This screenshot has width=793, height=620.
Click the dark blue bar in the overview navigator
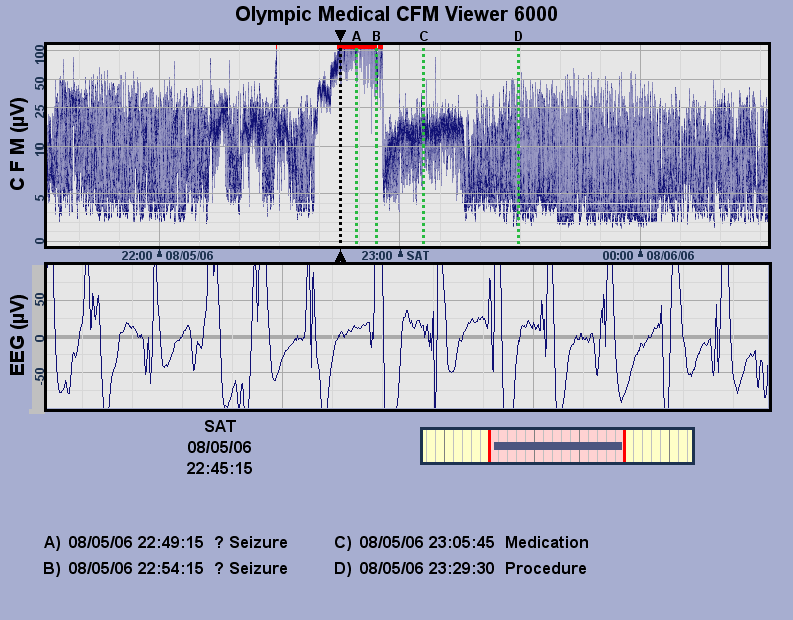click(558, 446)
